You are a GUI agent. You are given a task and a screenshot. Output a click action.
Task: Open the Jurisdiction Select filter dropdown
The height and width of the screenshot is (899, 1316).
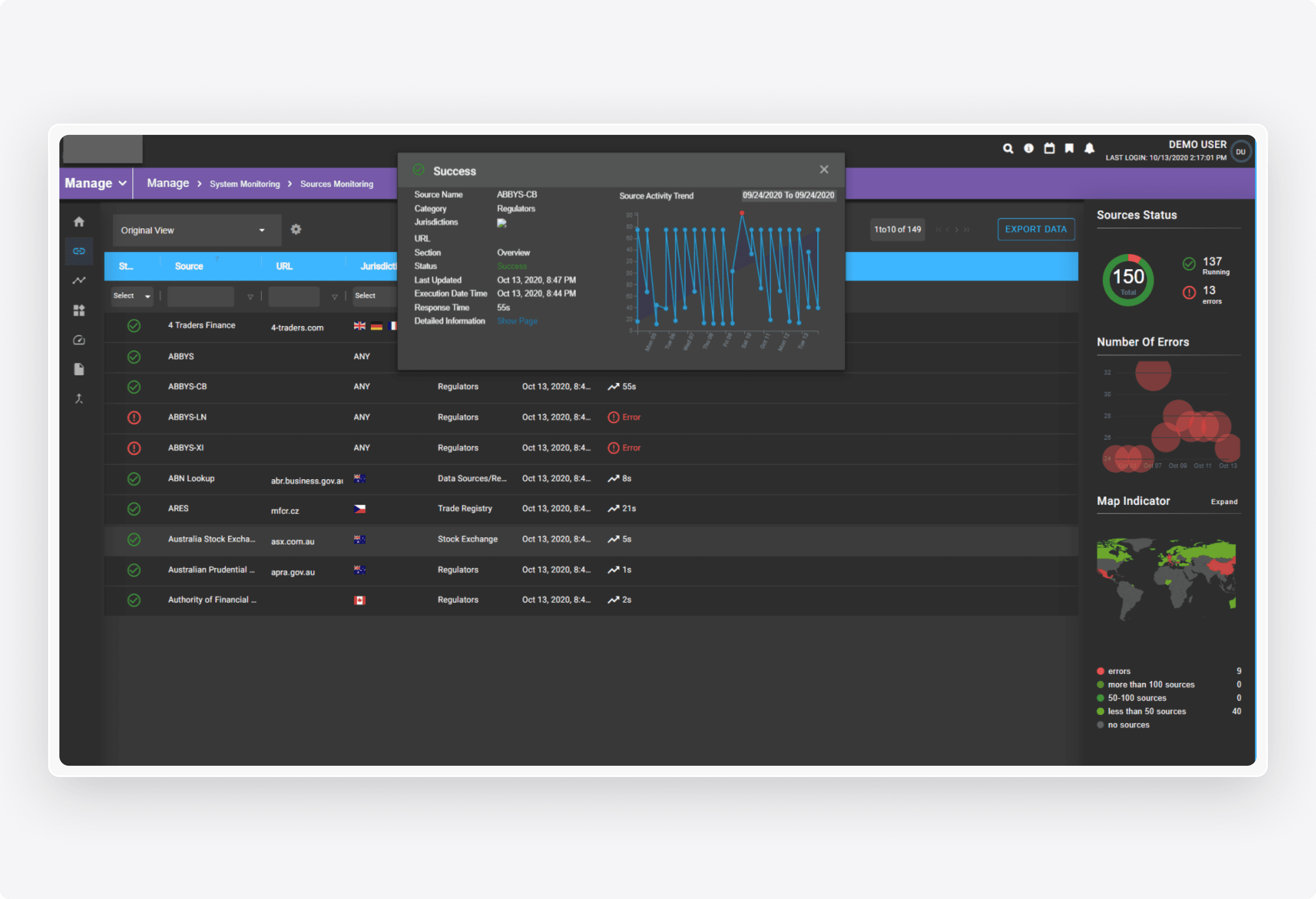pos(374,296)
